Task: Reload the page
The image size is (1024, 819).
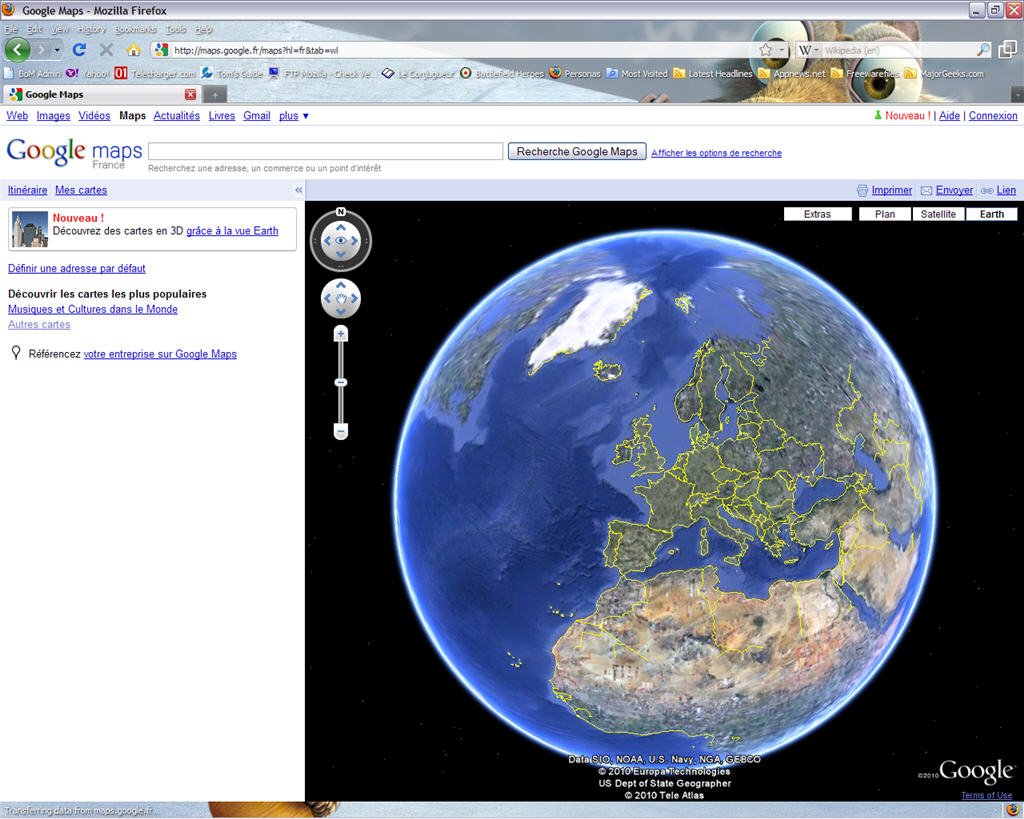Action: click(80, 50)
